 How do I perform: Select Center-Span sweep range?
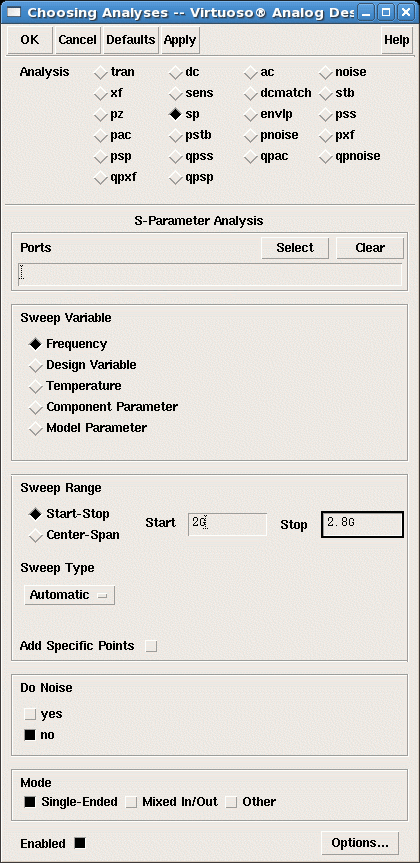pos(36,535)
